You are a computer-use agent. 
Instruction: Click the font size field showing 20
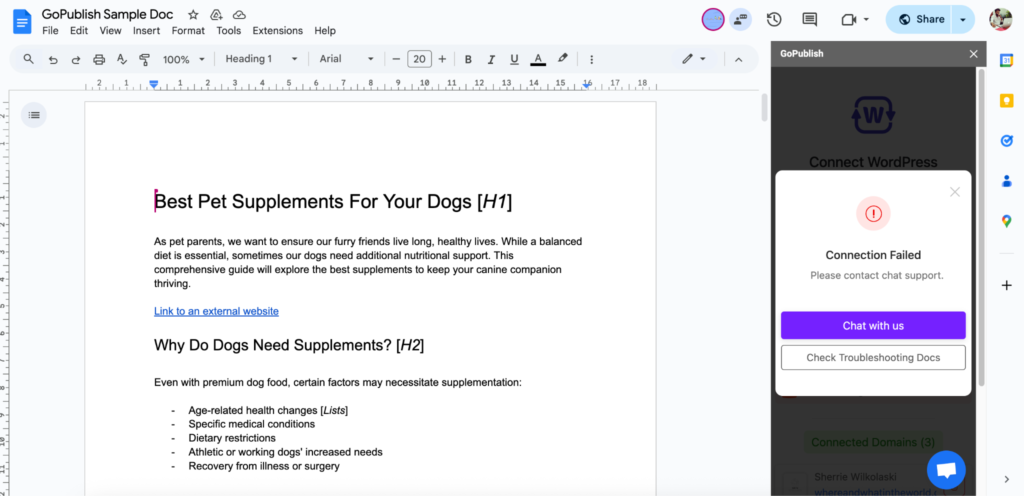[x=419, y=59]
